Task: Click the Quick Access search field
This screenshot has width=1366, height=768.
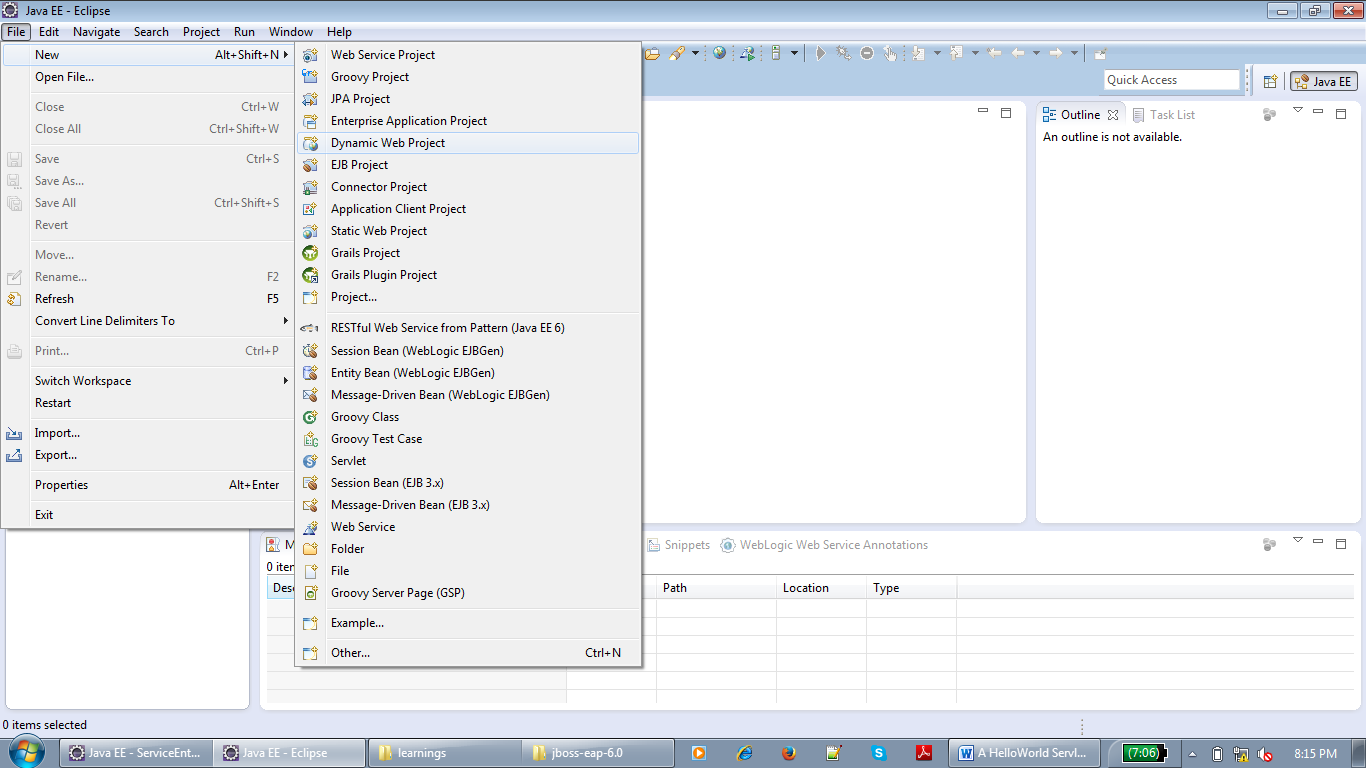Action: pyautogui.click(x=1172, y=80)
